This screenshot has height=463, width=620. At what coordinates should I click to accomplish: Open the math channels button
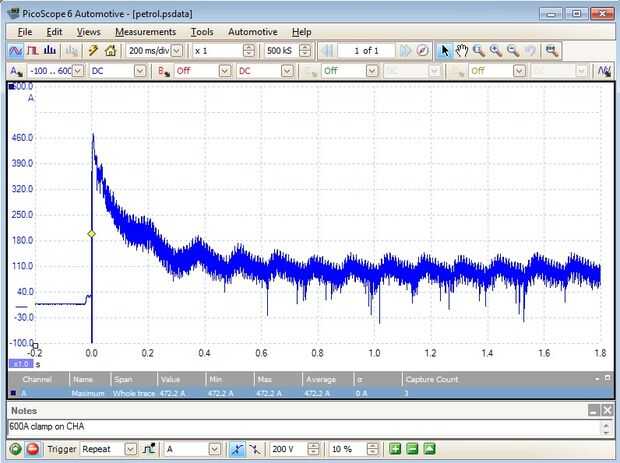604,71
